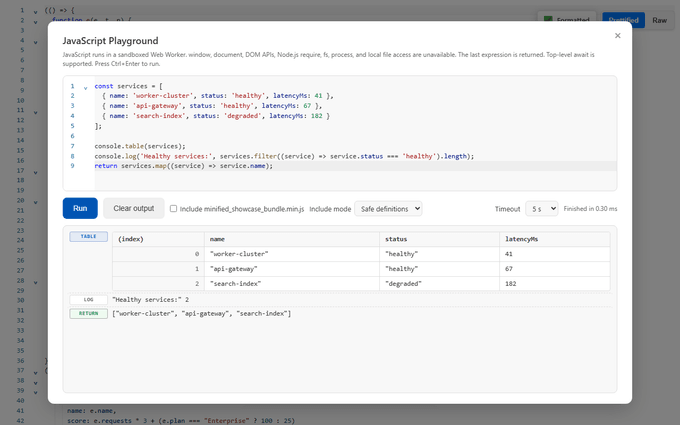The width and height of the screenshot is (680, 425).
Task: Click the status column header
Action: pos(439,239)
